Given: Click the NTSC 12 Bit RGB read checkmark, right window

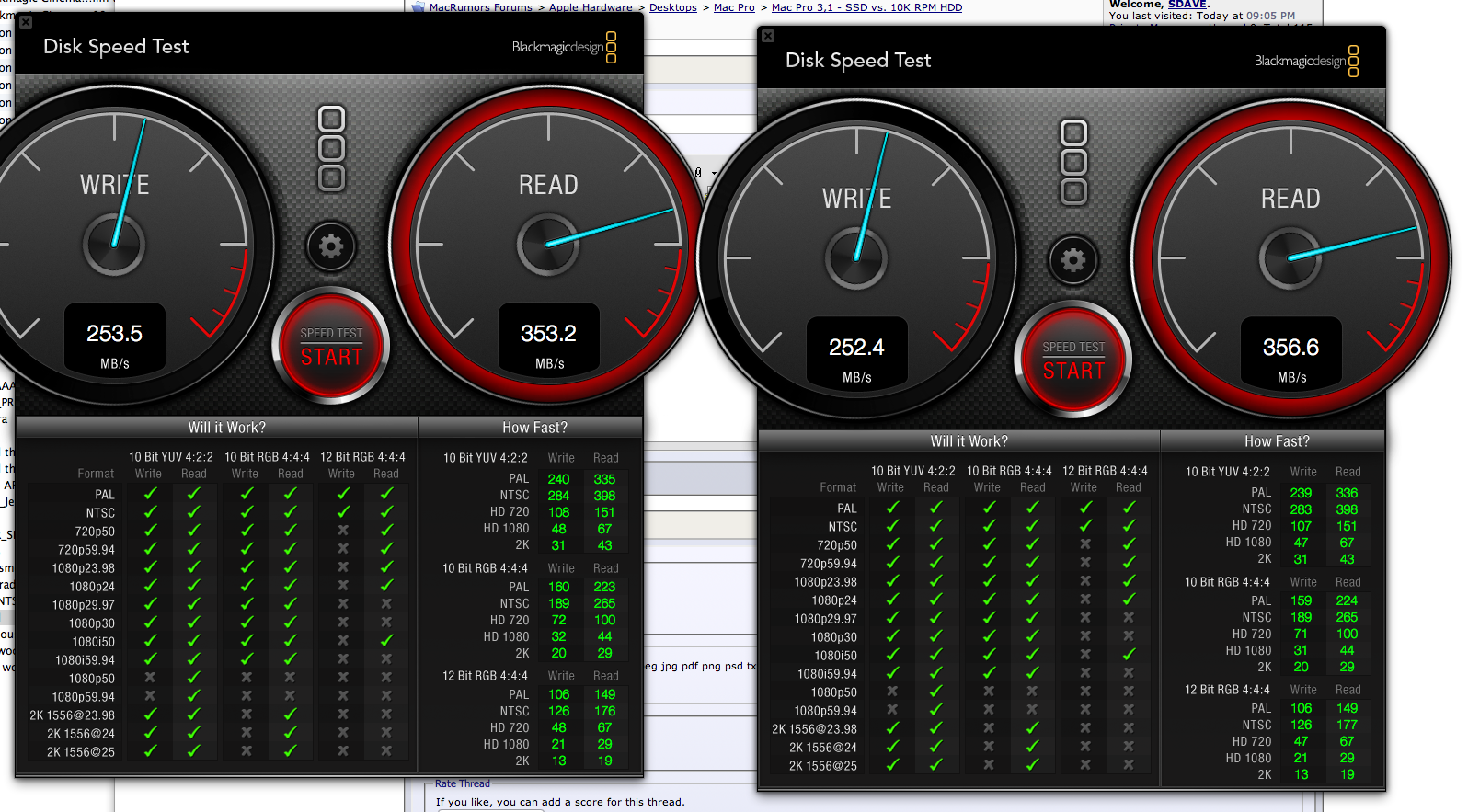Looking at the screenshot, I should 1129,526.
